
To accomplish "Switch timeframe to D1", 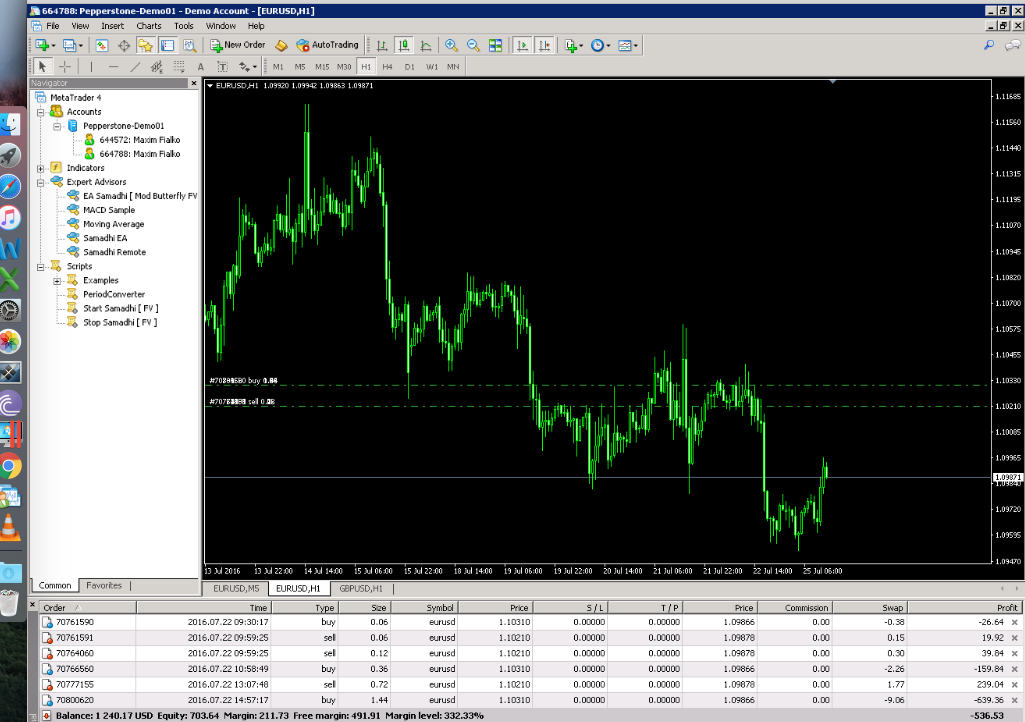I will (x=410, y=67).
